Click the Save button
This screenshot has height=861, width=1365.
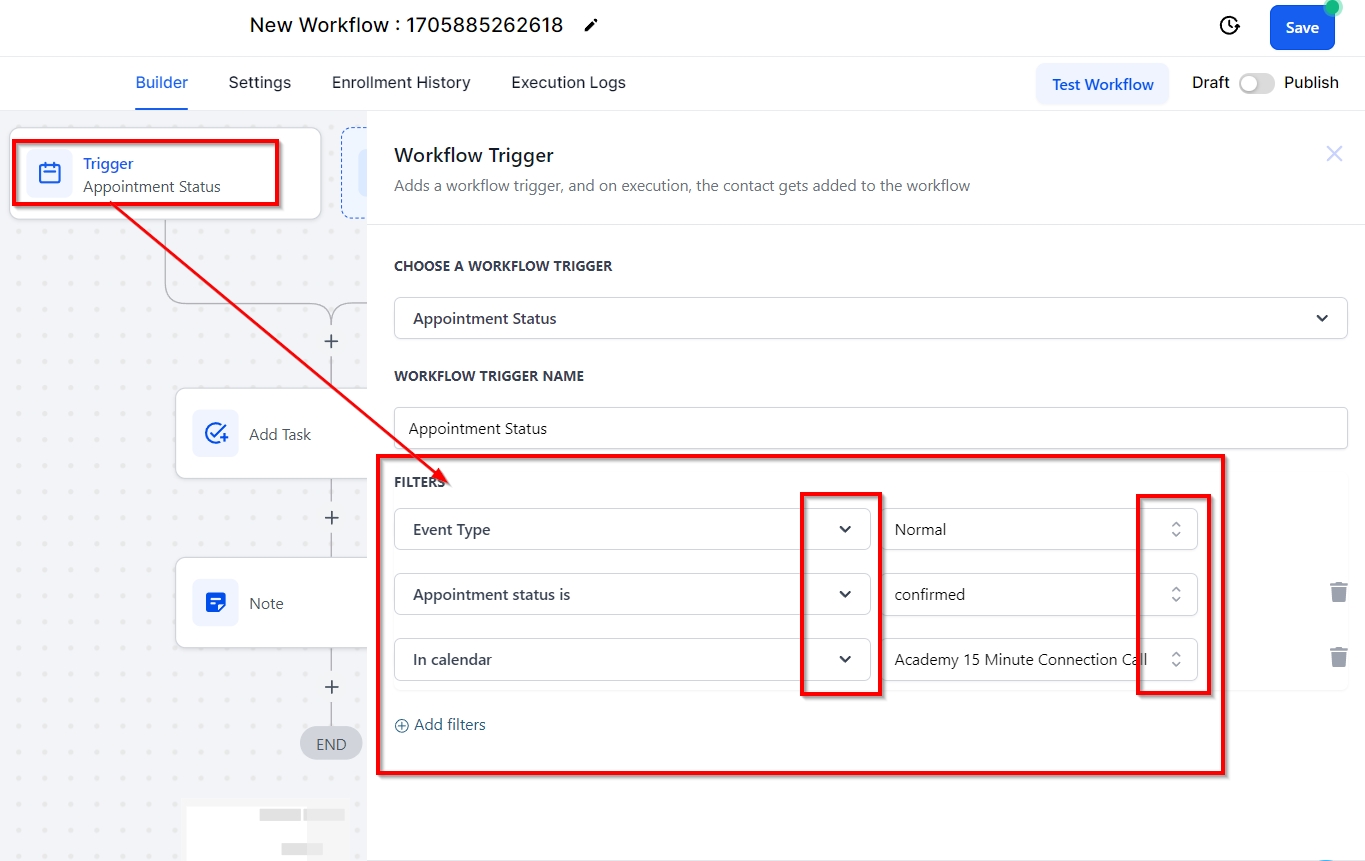[1301, 28]
